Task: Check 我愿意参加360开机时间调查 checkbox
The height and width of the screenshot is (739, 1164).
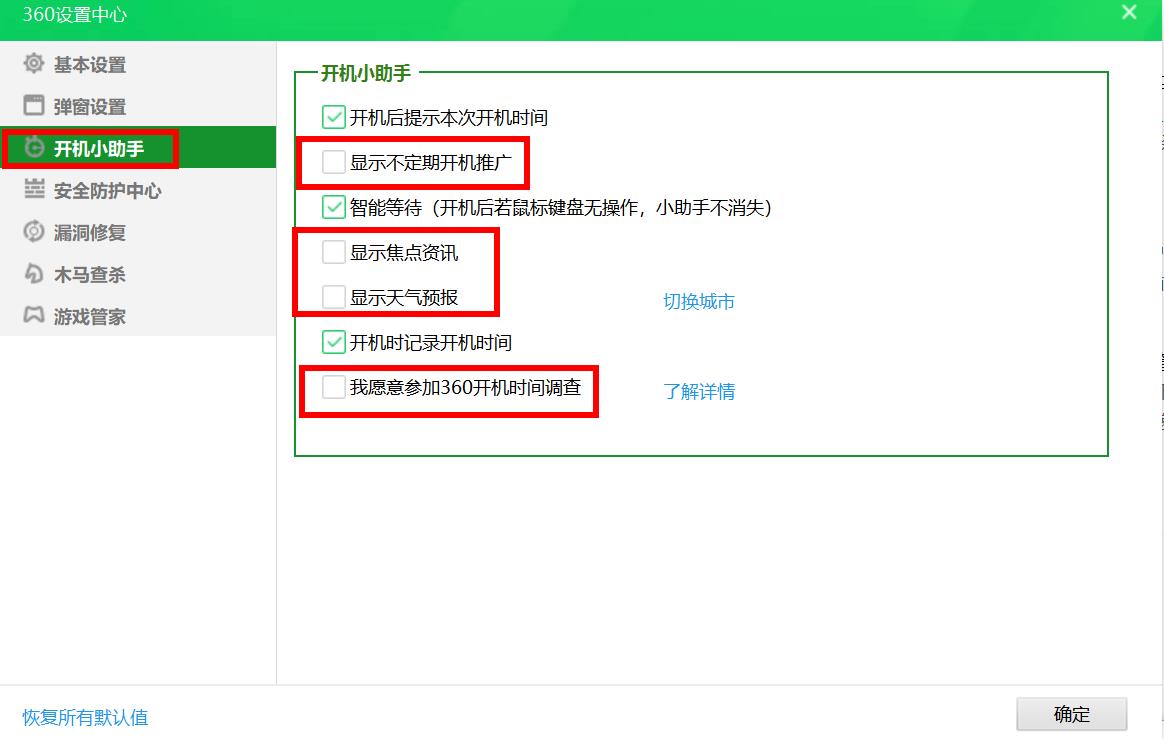Action: [x=333, y=387]
